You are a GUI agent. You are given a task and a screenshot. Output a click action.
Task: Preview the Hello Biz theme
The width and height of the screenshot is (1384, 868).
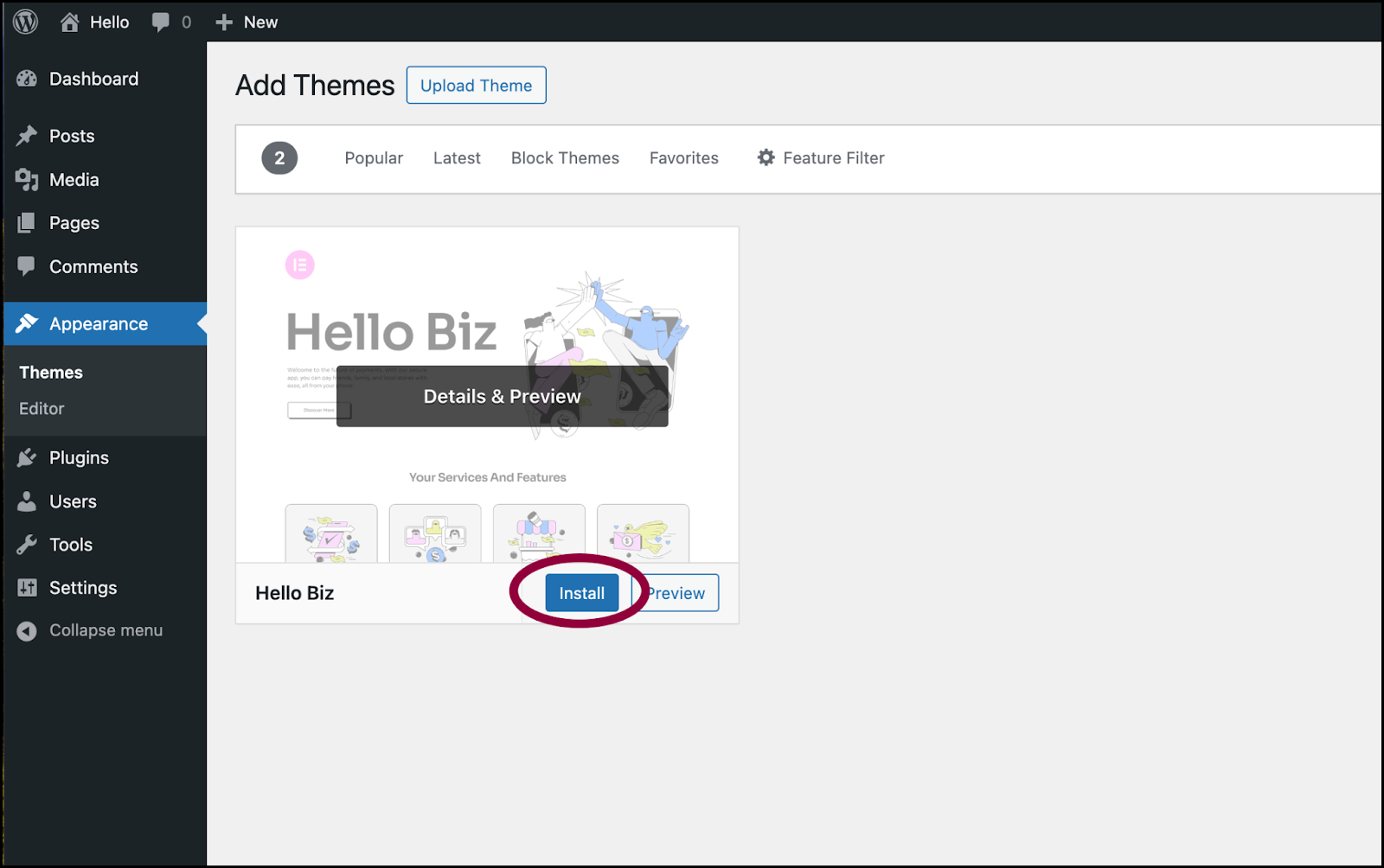(676, 593)
